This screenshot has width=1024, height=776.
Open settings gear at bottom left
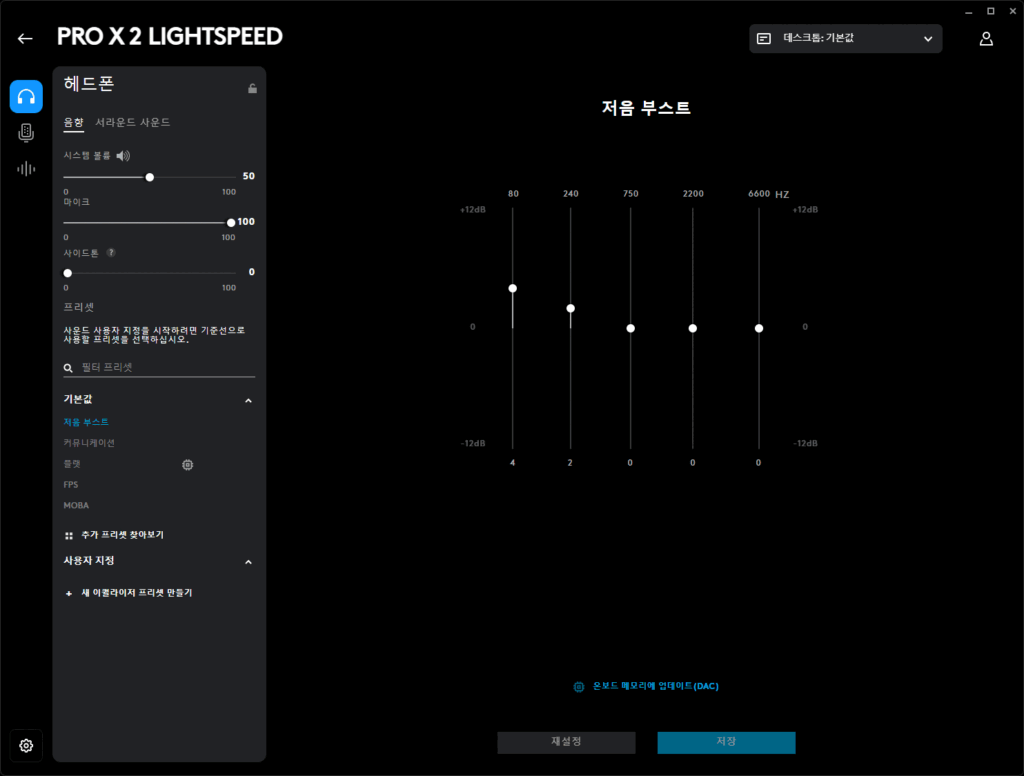click(x=26, y=745)
